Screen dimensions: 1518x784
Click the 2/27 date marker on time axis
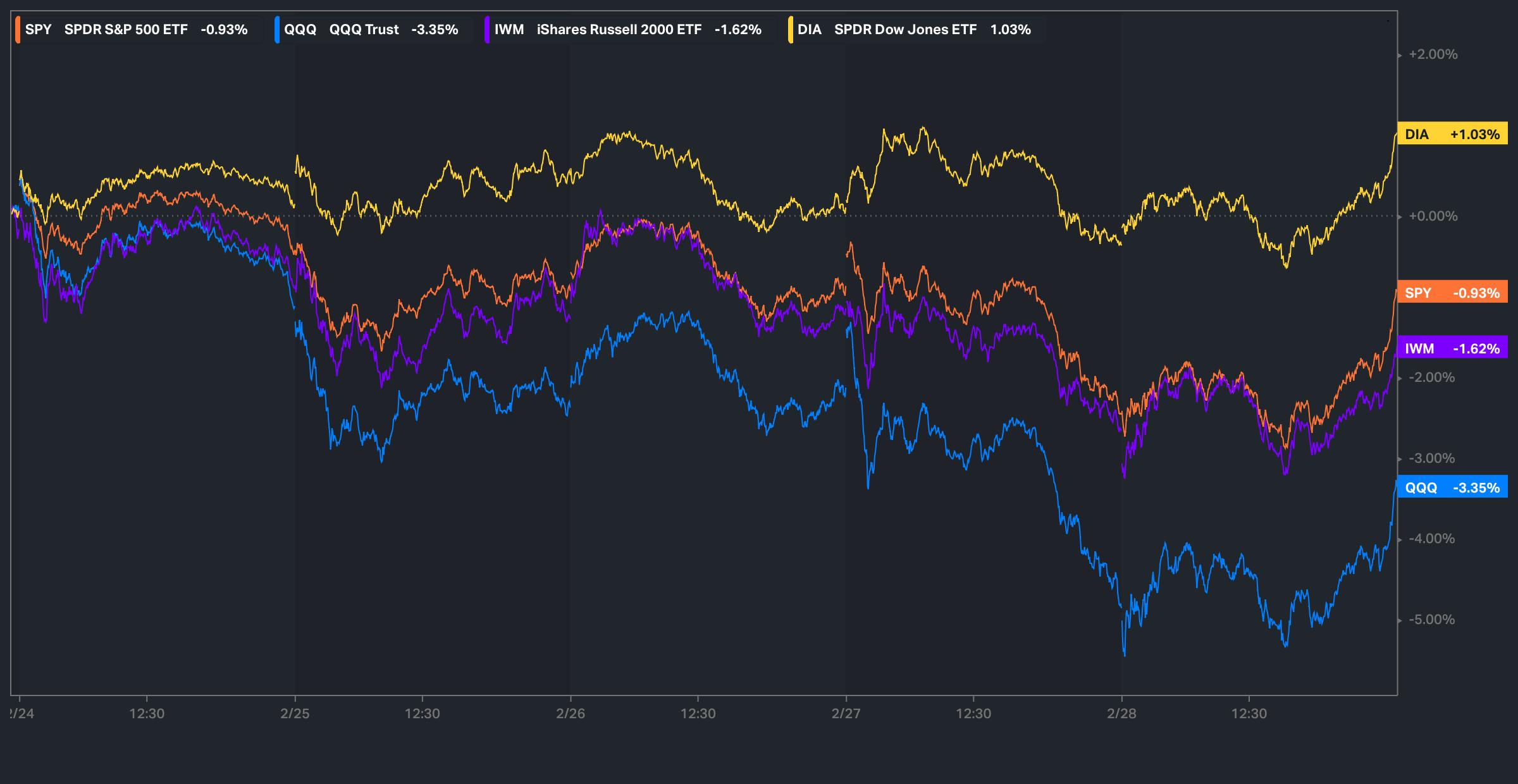pos(846,713)
